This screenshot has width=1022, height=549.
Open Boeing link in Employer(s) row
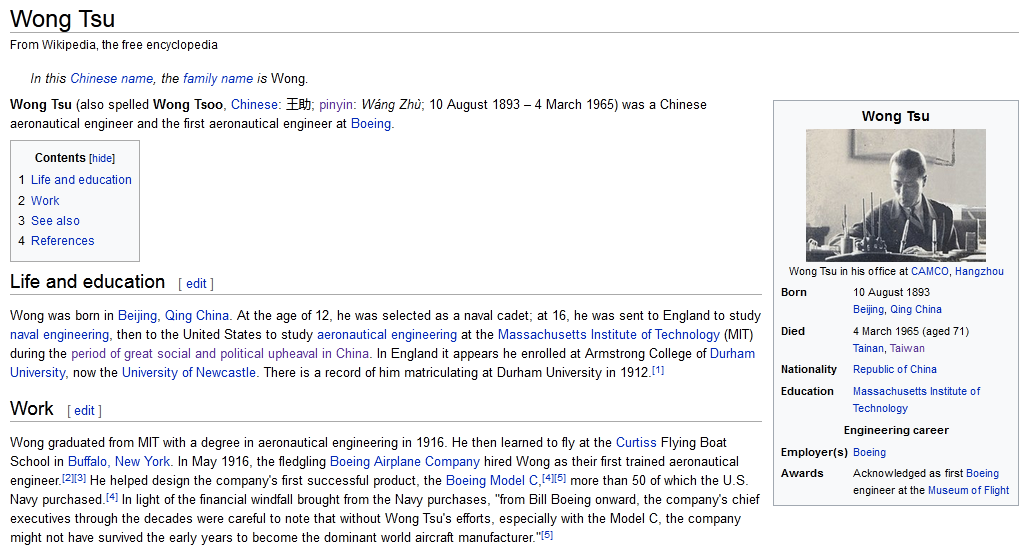[x=869, y=452]
